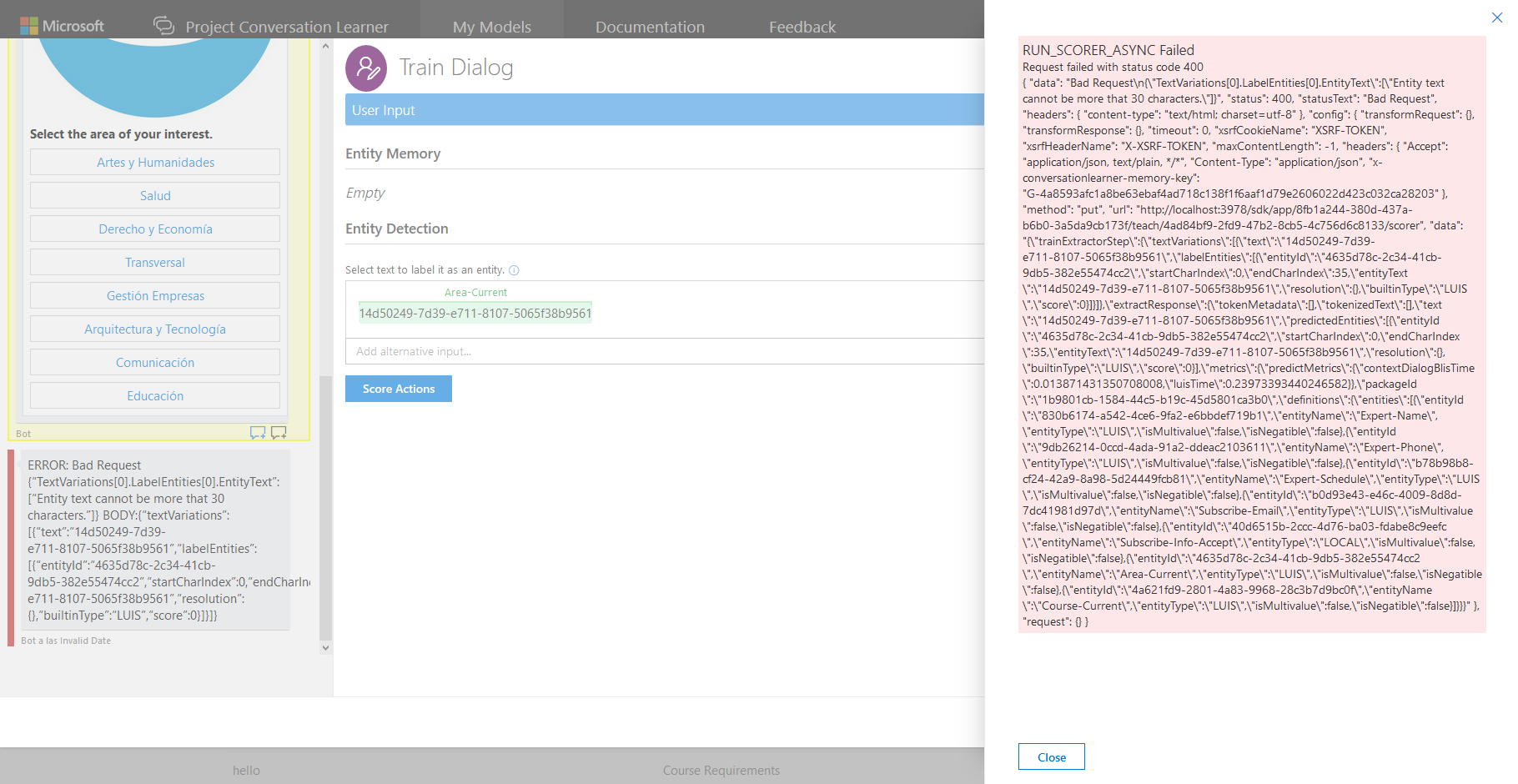Pick Arquitectura y Tecnología option

(155, 329)
